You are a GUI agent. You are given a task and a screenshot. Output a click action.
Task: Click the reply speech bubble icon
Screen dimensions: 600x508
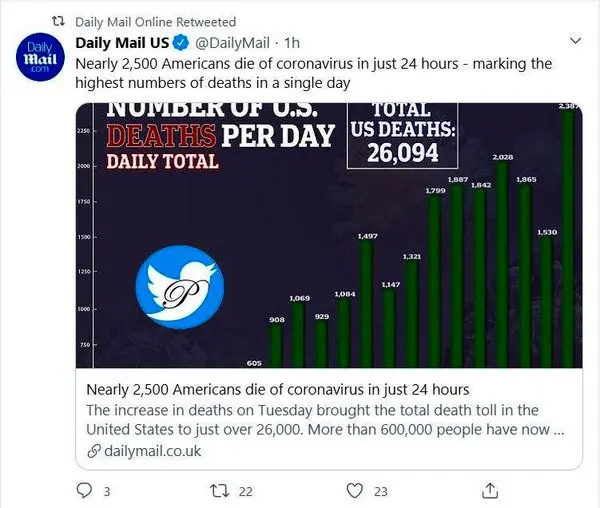(x=84, y=490)
